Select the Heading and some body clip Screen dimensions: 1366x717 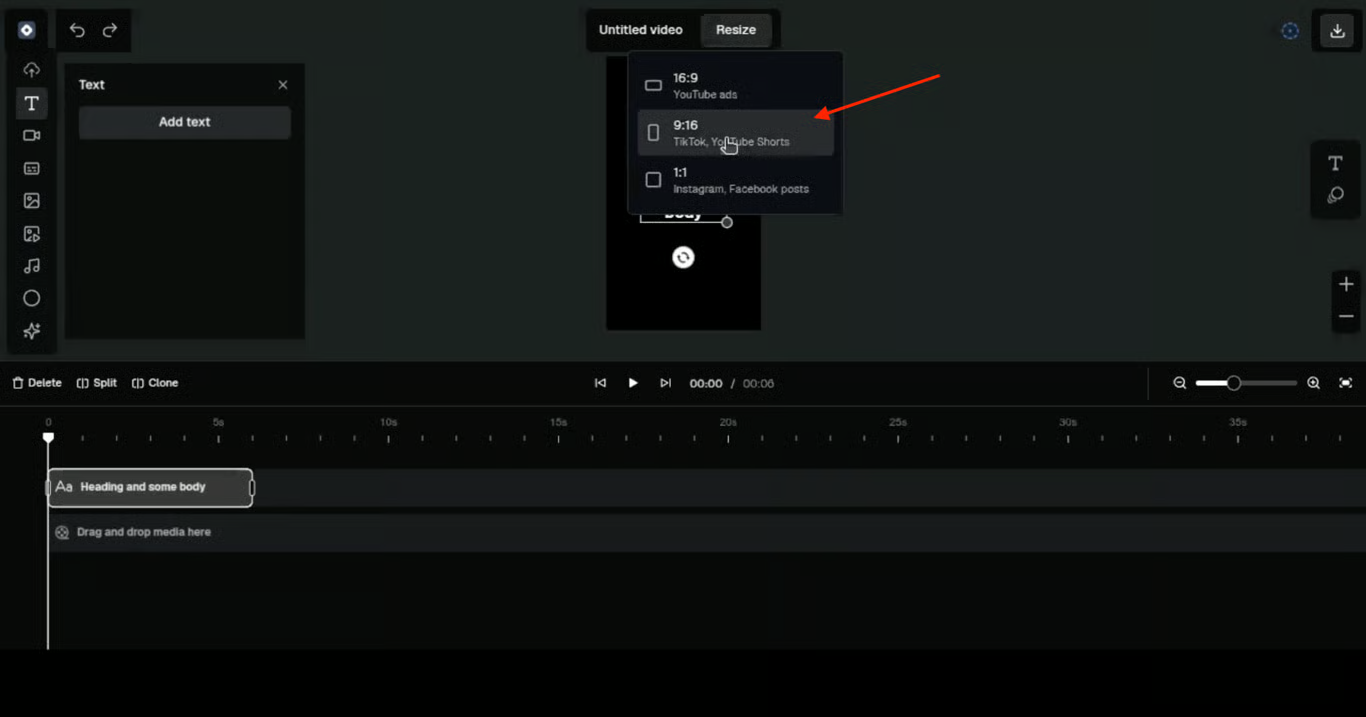coord(150,487)
